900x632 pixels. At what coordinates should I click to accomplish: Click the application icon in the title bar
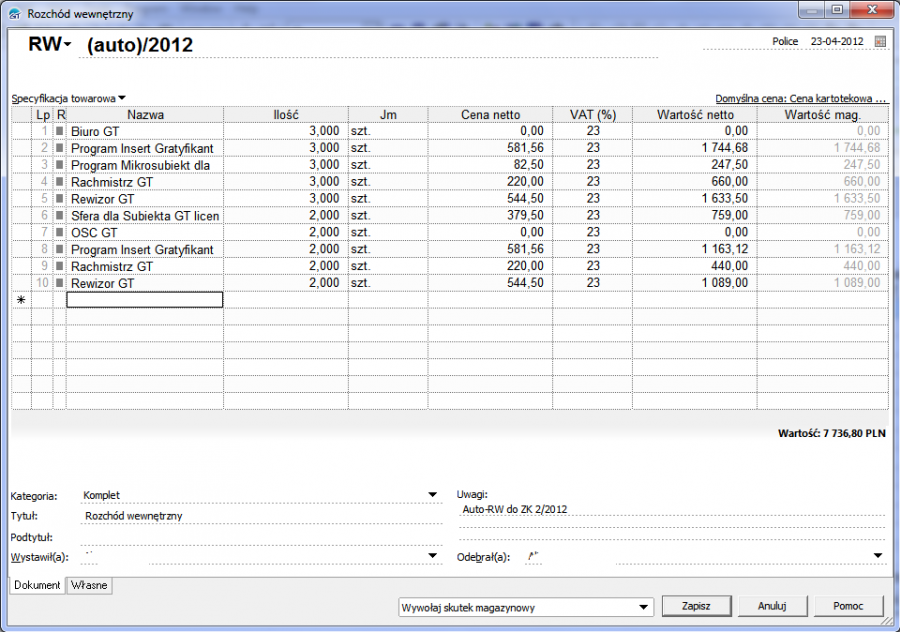coord(15,13)
